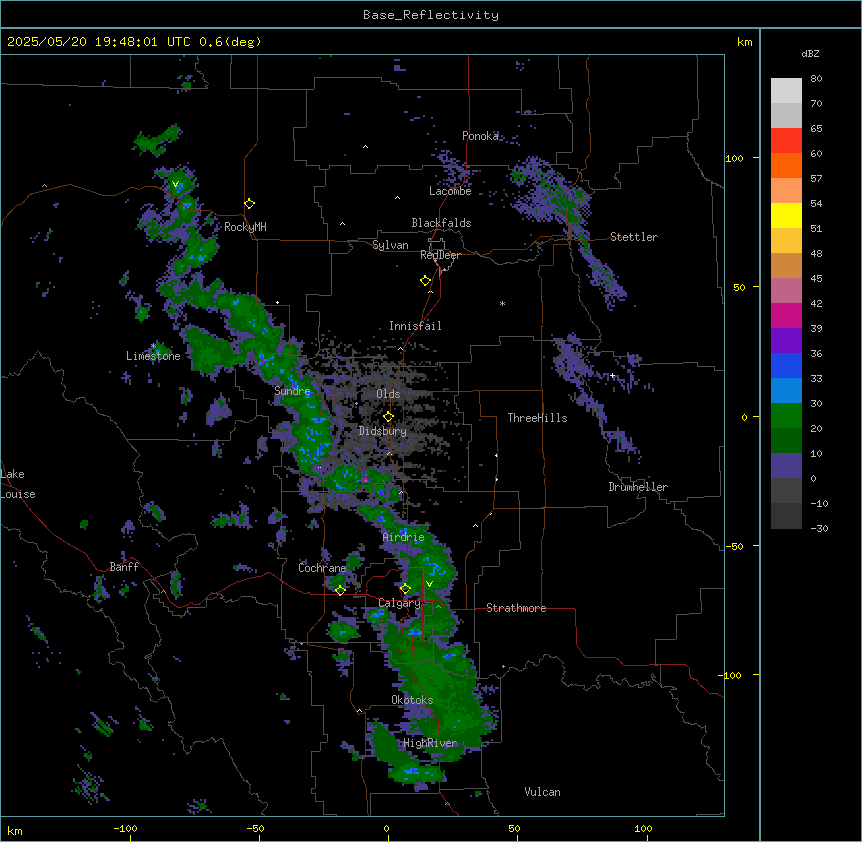Screen dimensions: 862x842
Task: Select the yellow V marker in the northwest storm cell
Action: pos(175,184)
